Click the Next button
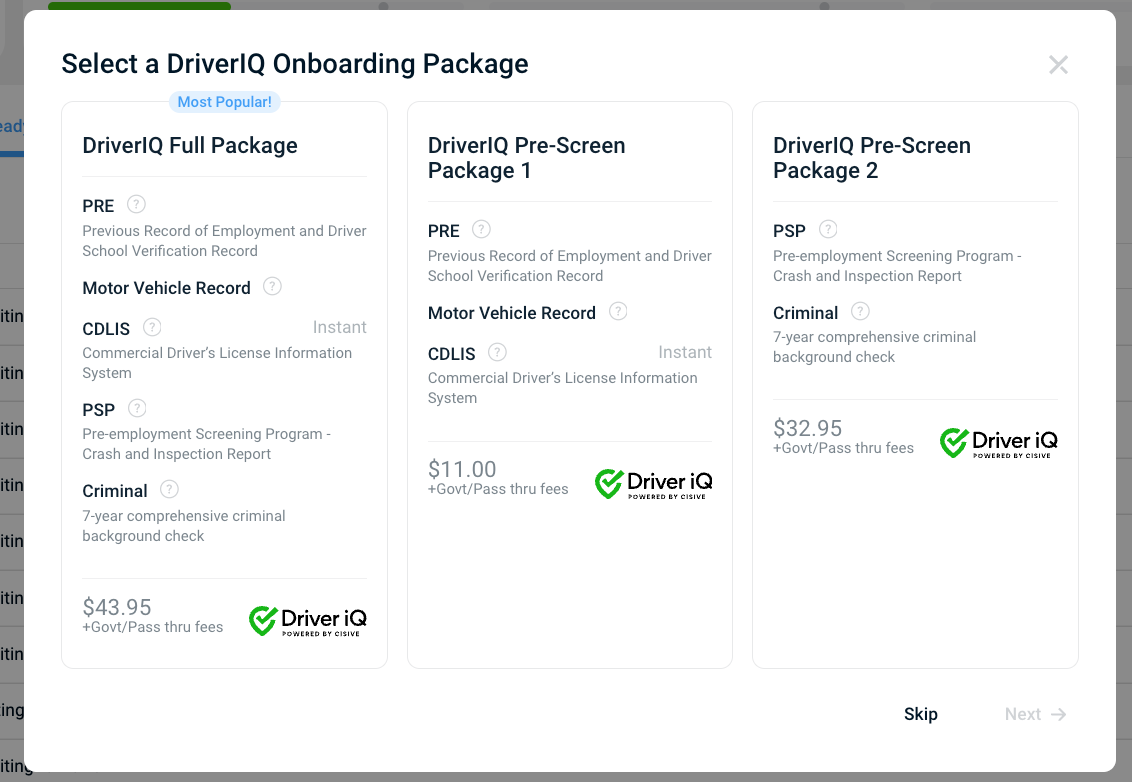The width and height of the screenshot is (1132, 782). click(x=1035, y=714)
